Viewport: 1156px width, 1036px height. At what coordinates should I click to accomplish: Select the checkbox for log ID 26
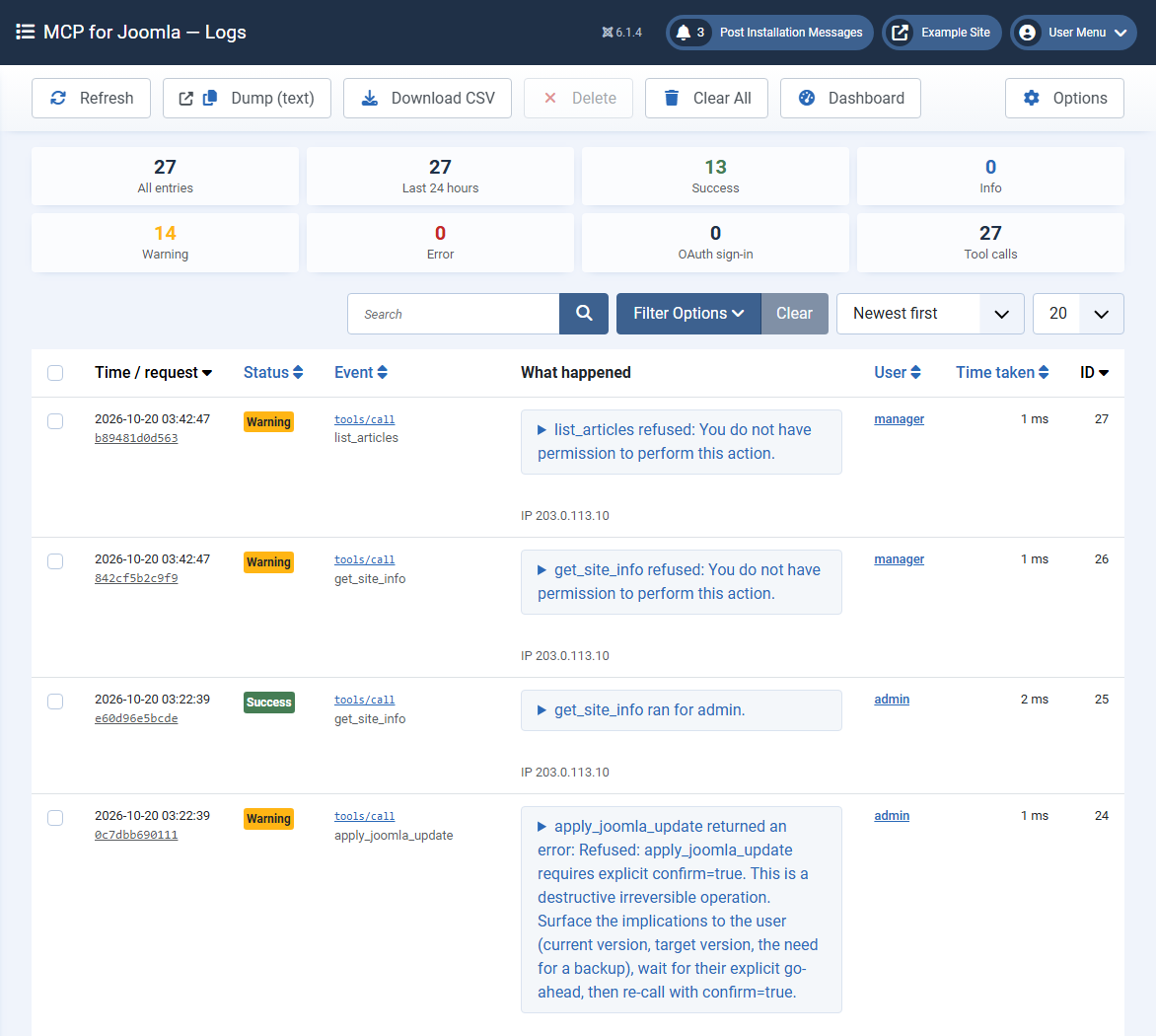pyautogui.click(x=55, y=561)
